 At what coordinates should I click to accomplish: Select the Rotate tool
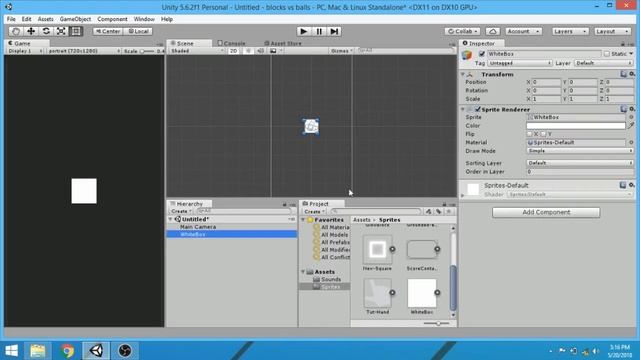point(46,31)
